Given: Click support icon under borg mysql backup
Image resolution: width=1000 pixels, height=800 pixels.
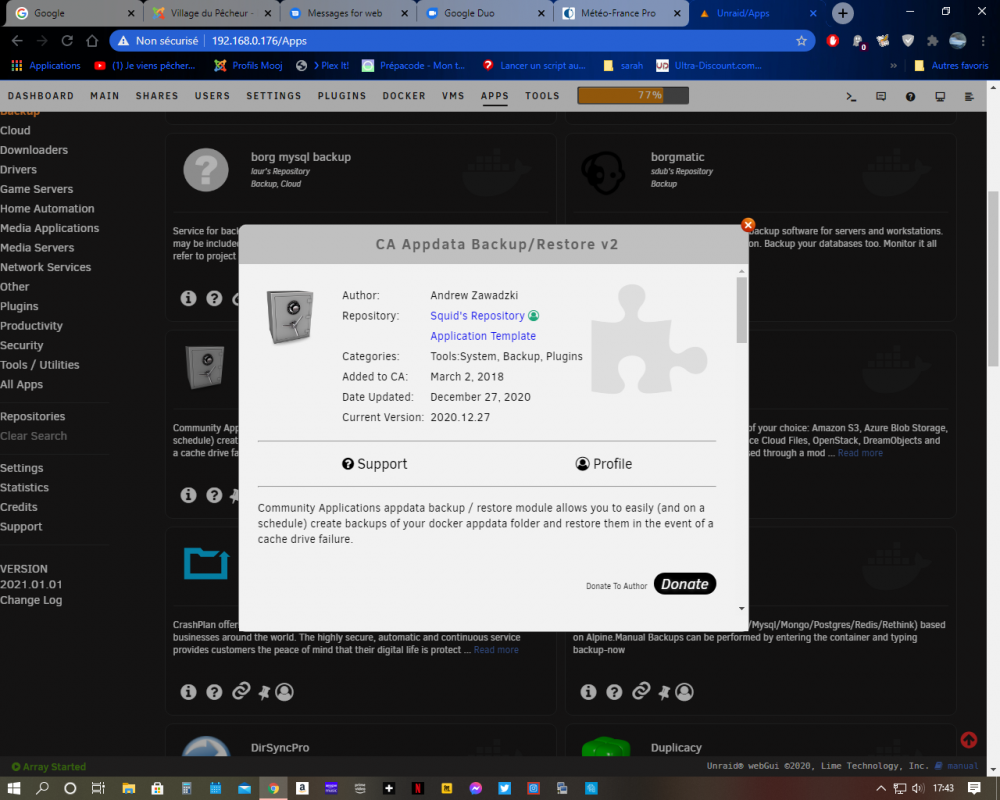Looking at the screenshot, I should (214, 298).
